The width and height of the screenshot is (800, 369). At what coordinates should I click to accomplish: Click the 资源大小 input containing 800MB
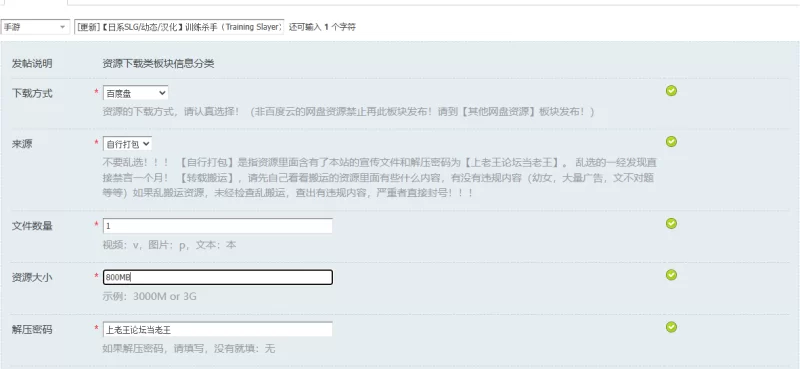pyautogui.click(x=218, y=277)
